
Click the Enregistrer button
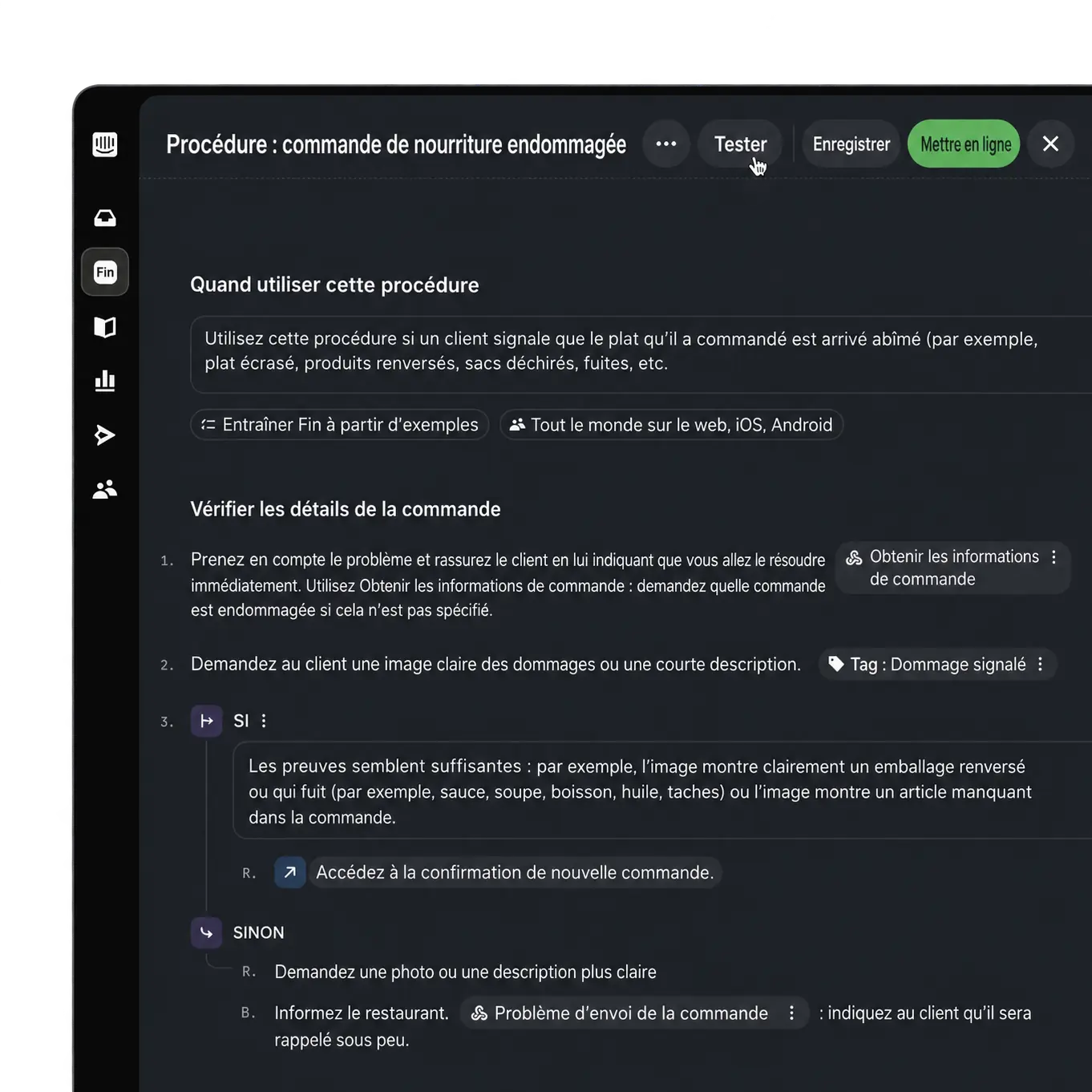[851, 144]
